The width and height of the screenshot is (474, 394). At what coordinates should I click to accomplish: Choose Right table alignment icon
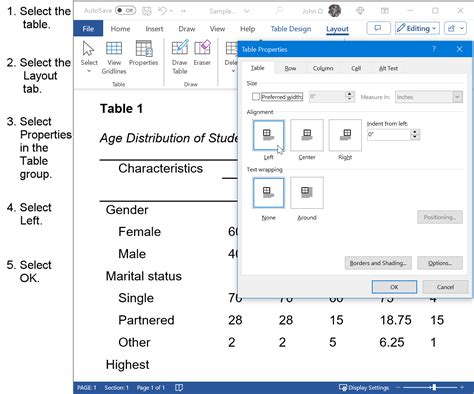(x=345, y=135)
